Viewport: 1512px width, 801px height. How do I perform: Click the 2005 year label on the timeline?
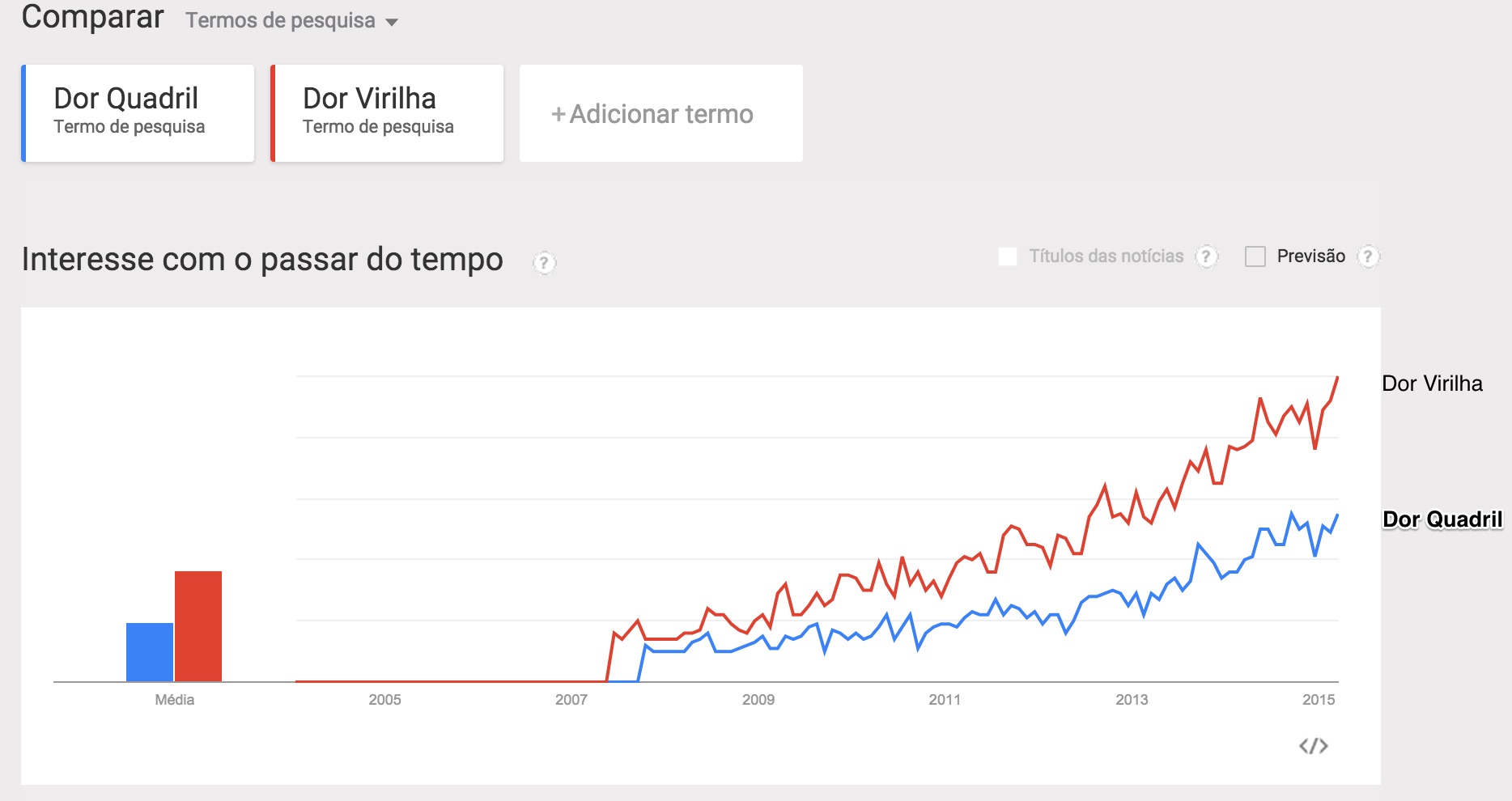pos(384,700)
